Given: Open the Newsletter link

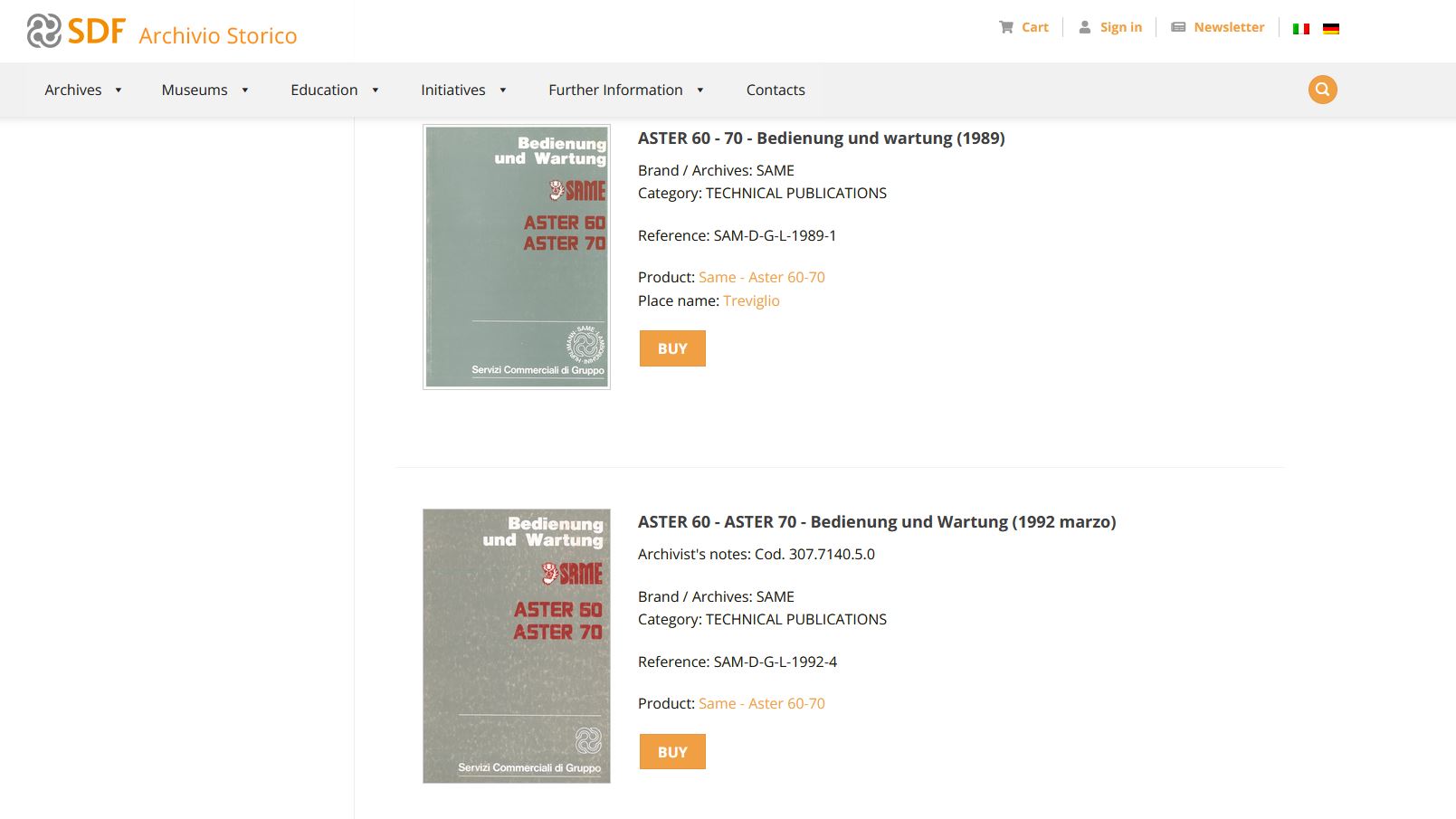Looking at the screenshot, I should (x=1217, y=27).
